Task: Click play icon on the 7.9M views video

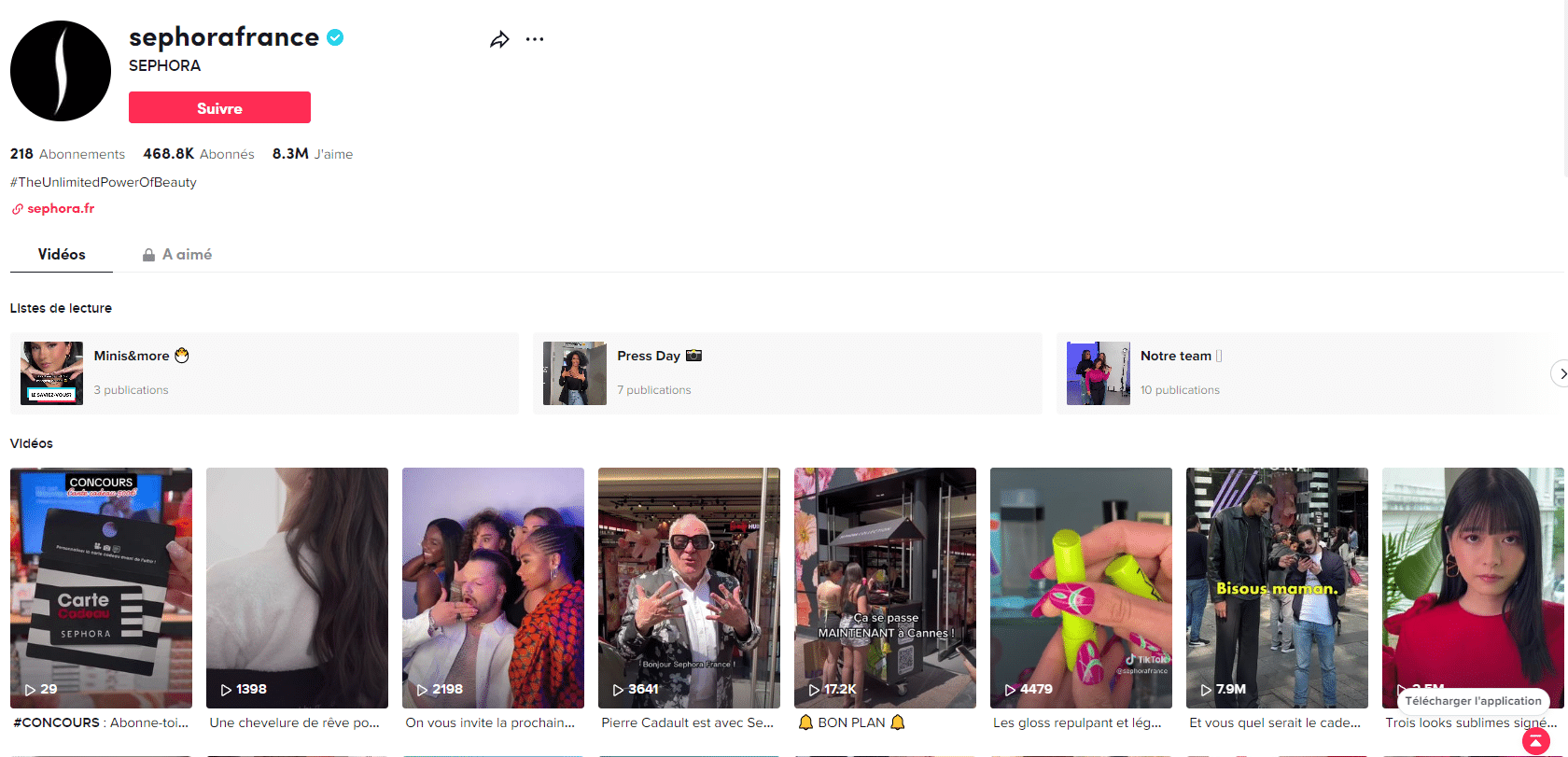Action: tap(1206, 690)
